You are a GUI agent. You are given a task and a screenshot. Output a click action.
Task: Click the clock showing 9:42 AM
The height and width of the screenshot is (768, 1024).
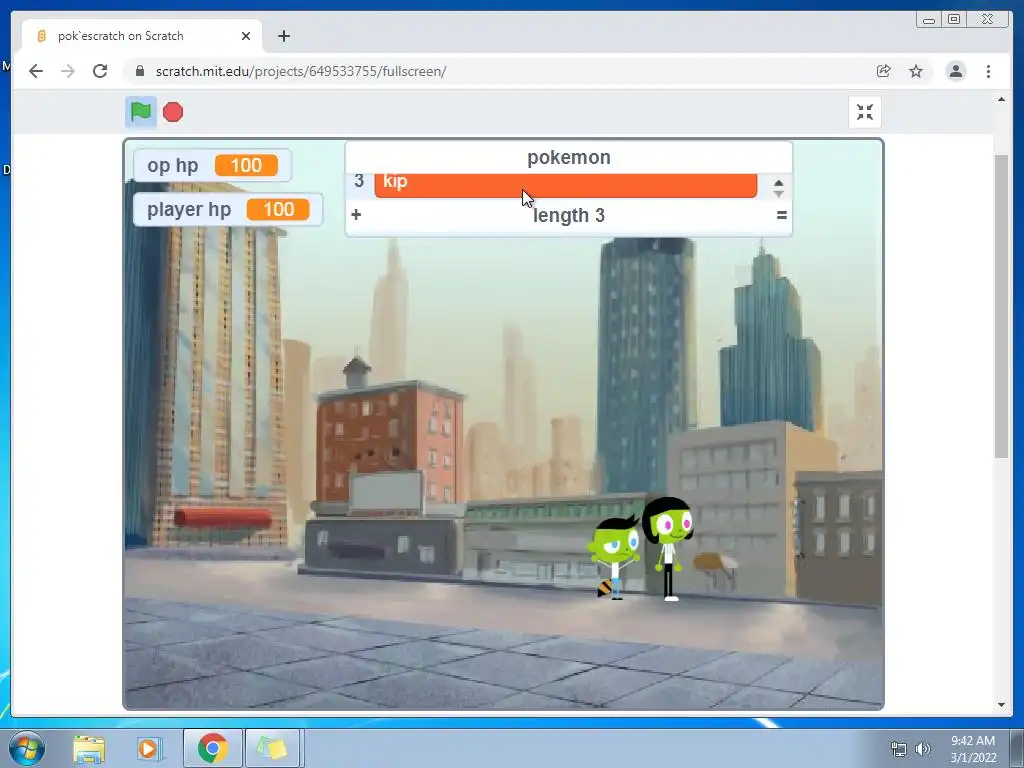pos(973,748)
